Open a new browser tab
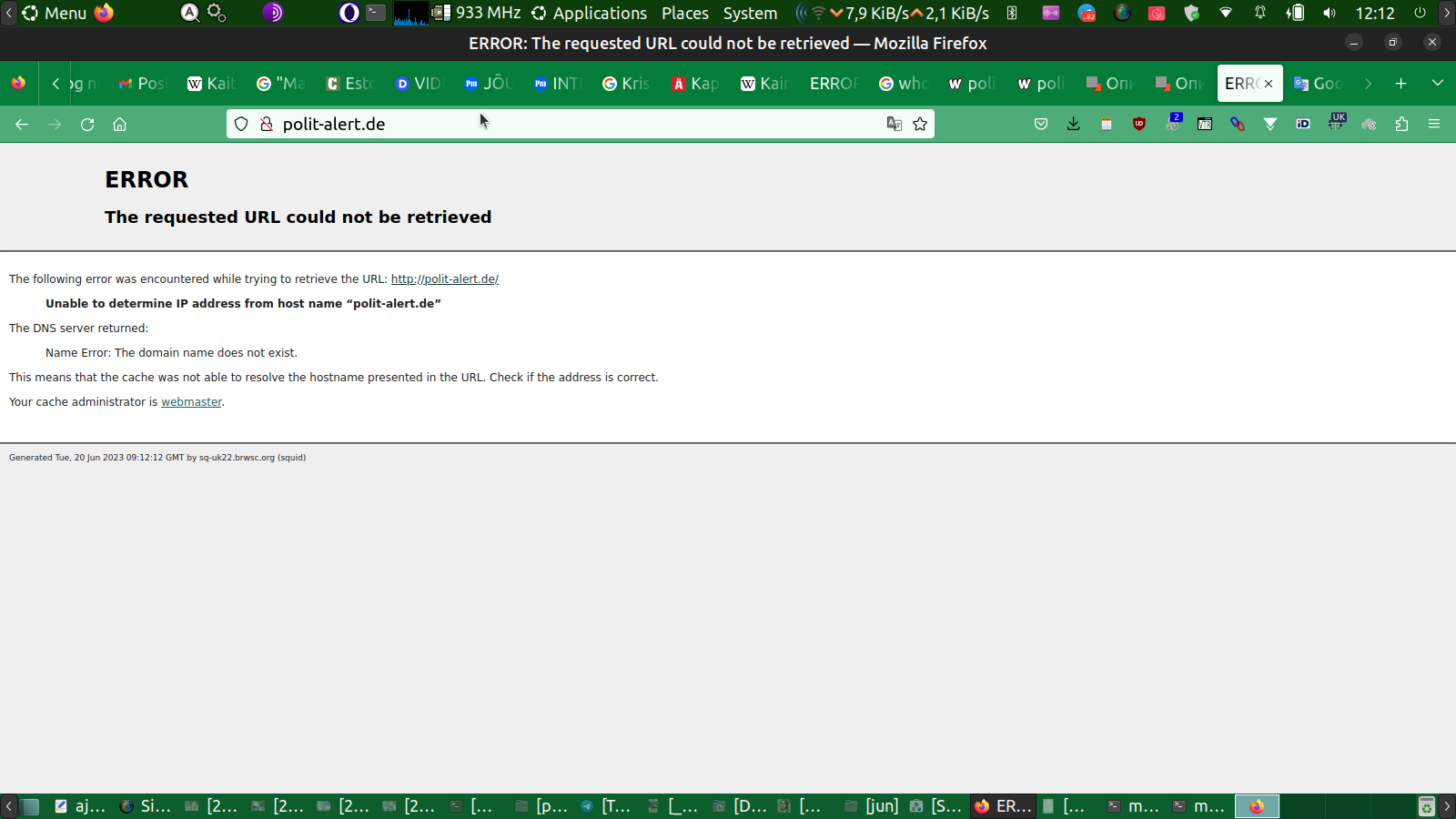Viewport: 1456px width, 819px height. pos(1401,83)
